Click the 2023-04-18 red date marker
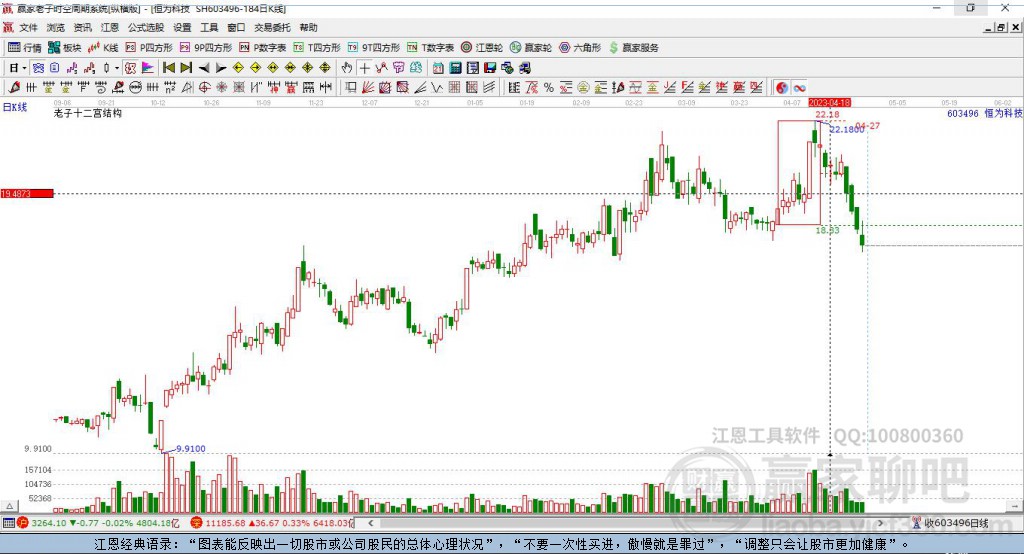Image resolution: width=1024 pixels, height=554 pixels. tap(829, 103)
